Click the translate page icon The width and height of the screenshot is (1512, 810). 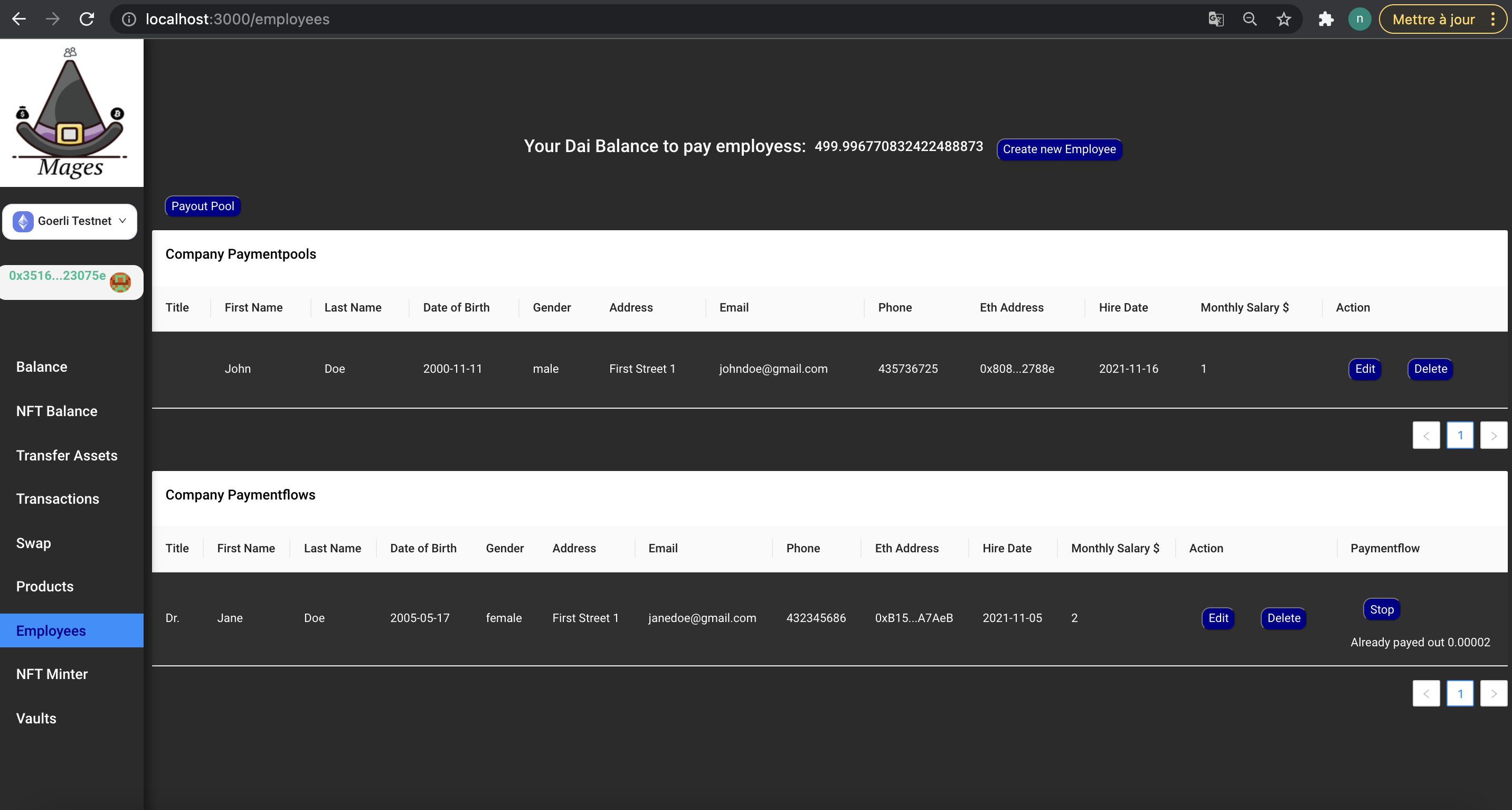1216,19
